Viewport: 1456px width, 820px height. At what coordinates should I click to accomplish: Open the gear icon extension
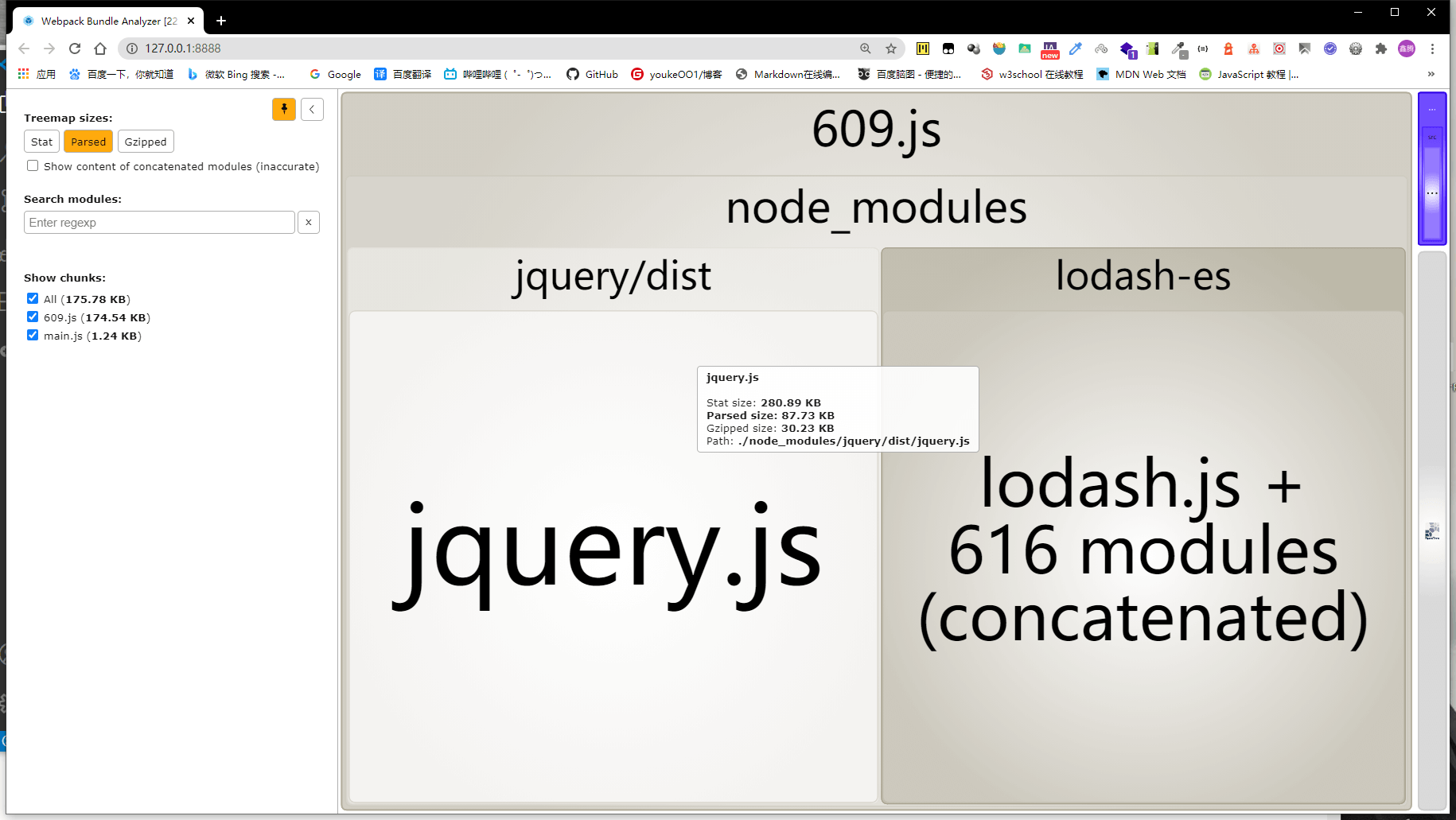[x=1356, y=49]
